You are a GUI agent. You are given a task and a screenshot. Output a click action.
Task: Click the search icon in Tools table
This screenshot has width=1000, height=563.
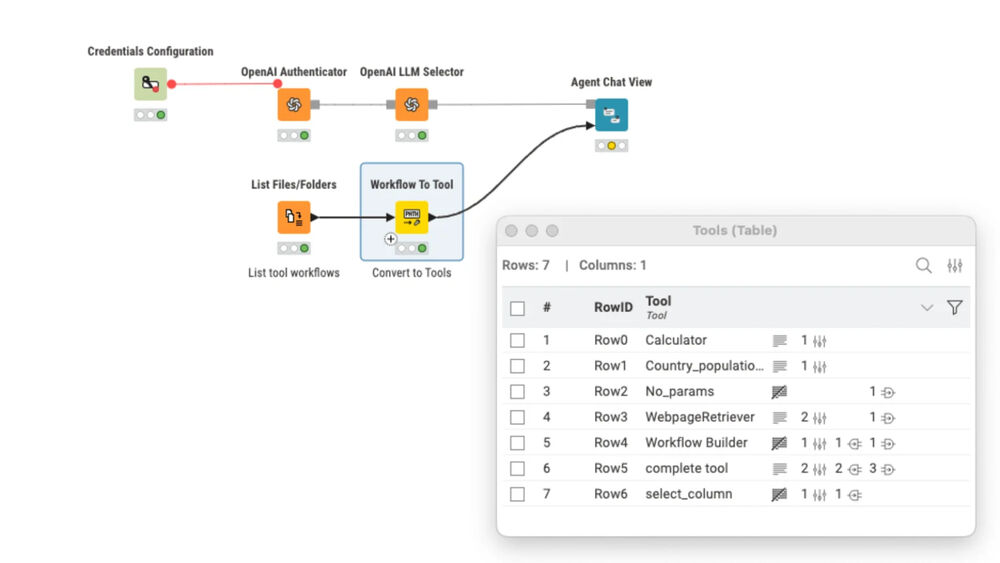coord(923,265)
